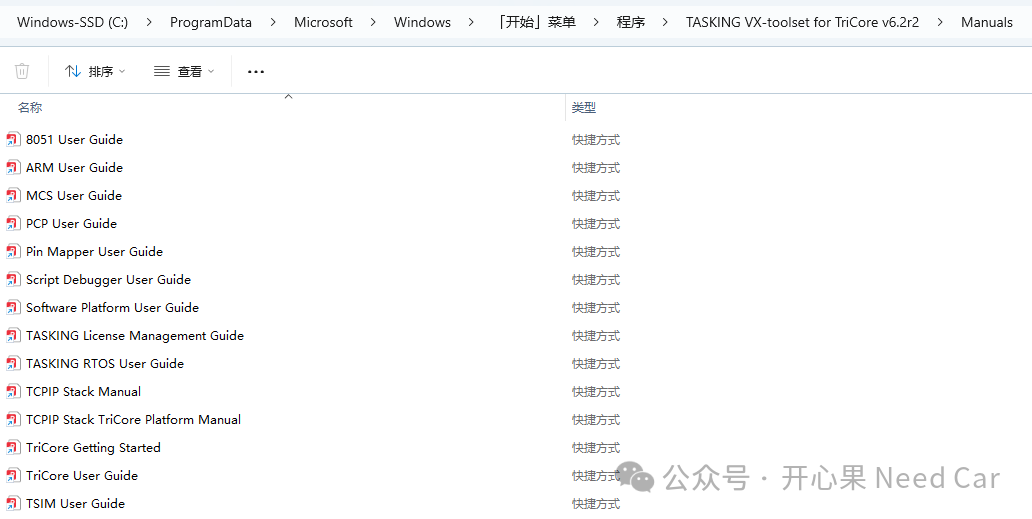The width and height of the screenshot is (1032, 519).
Task: Expand the chevron after 程序
Action: click(665, 22)
